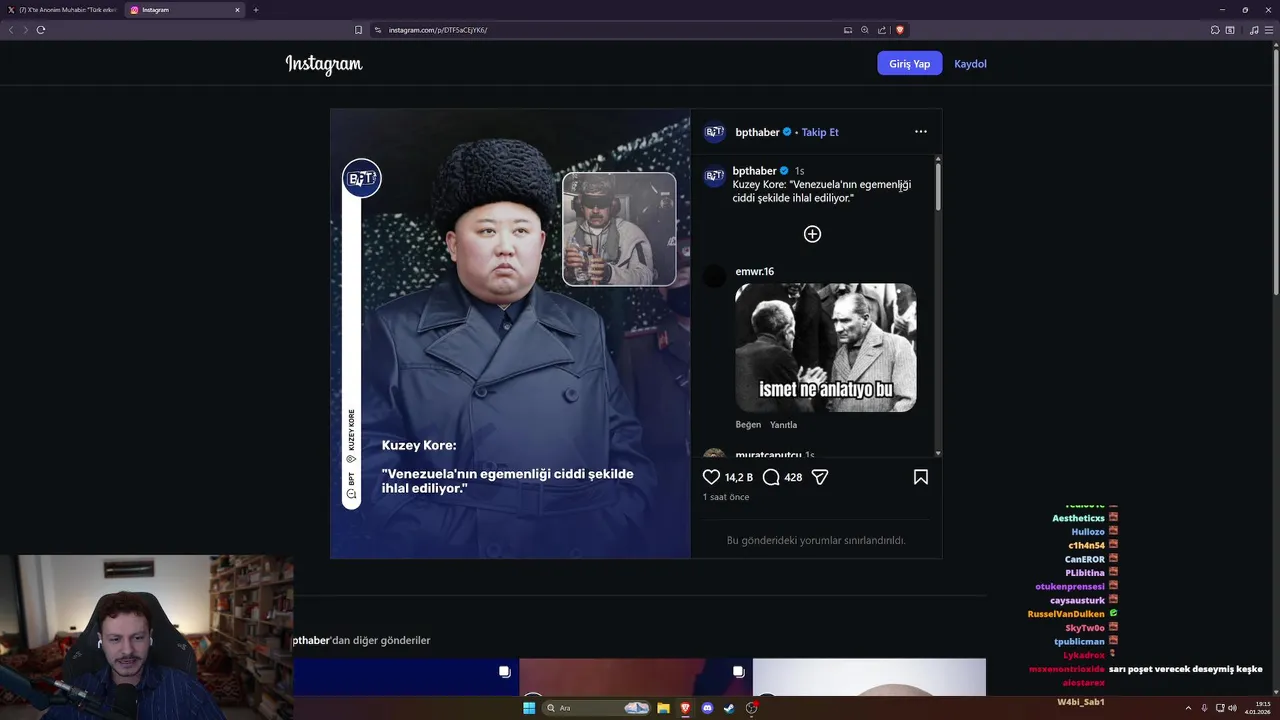Open Steam from the taskbar
This screenshot has height=720, width=1280.
point(729,708)
